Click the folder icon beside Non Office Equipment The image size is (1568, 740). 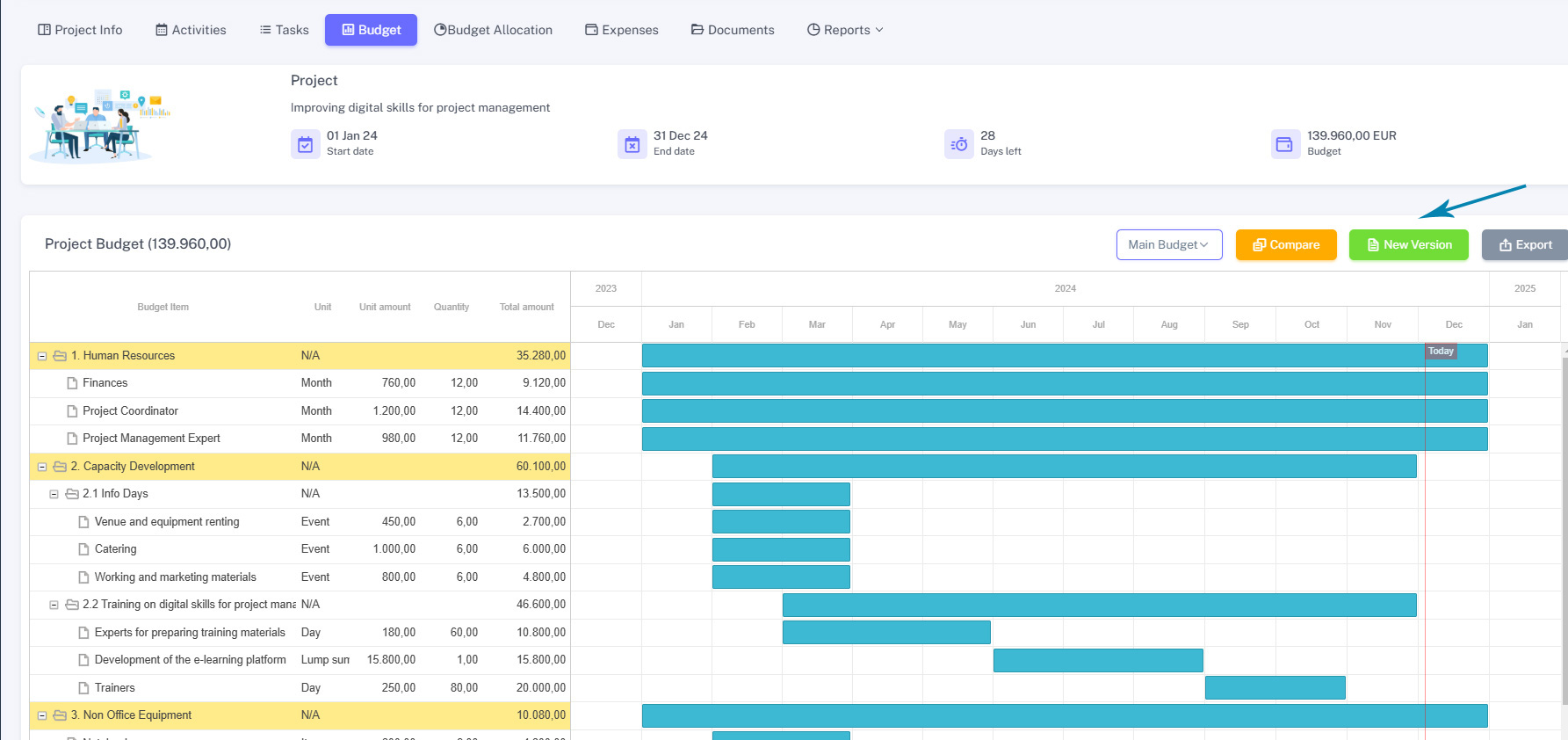coord(60,715)
